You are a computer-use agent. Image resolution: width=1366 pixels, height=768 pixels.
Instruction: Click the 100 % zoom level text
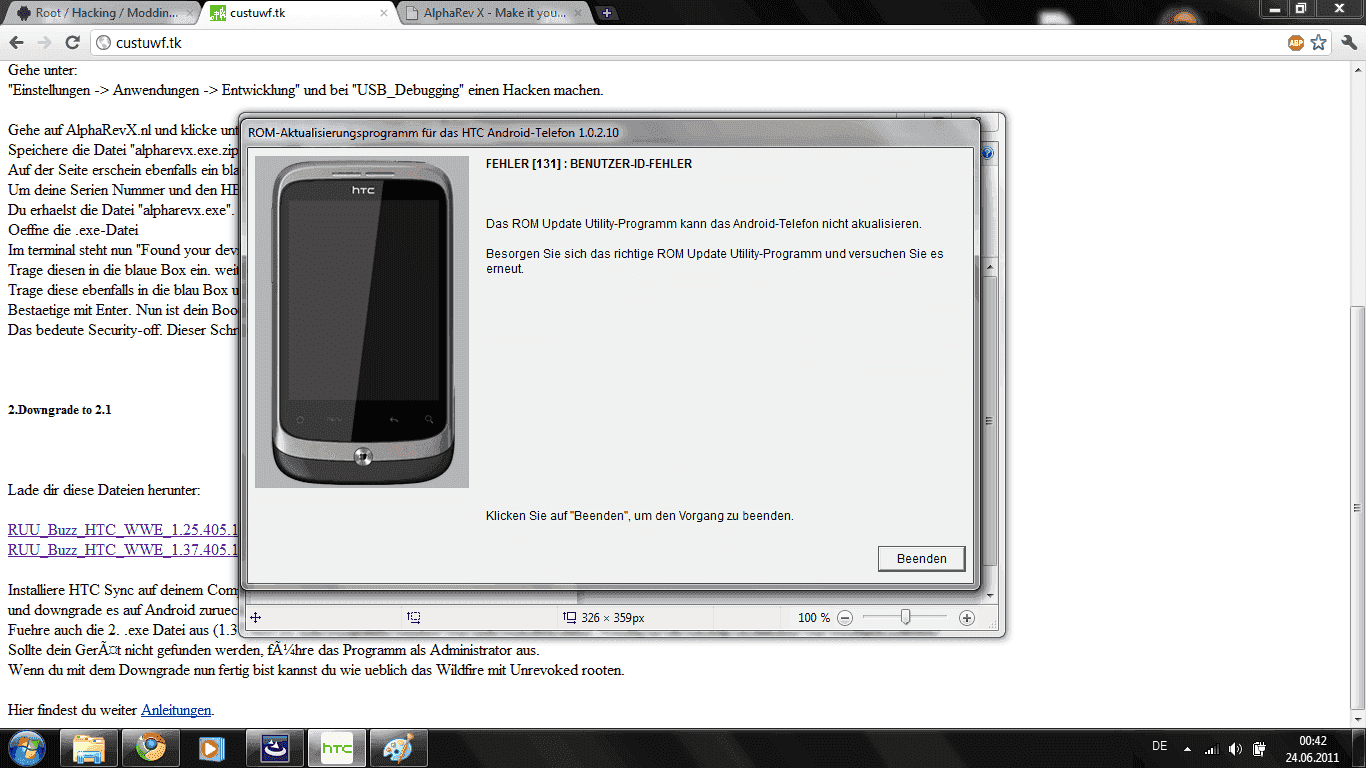point(814,618)
